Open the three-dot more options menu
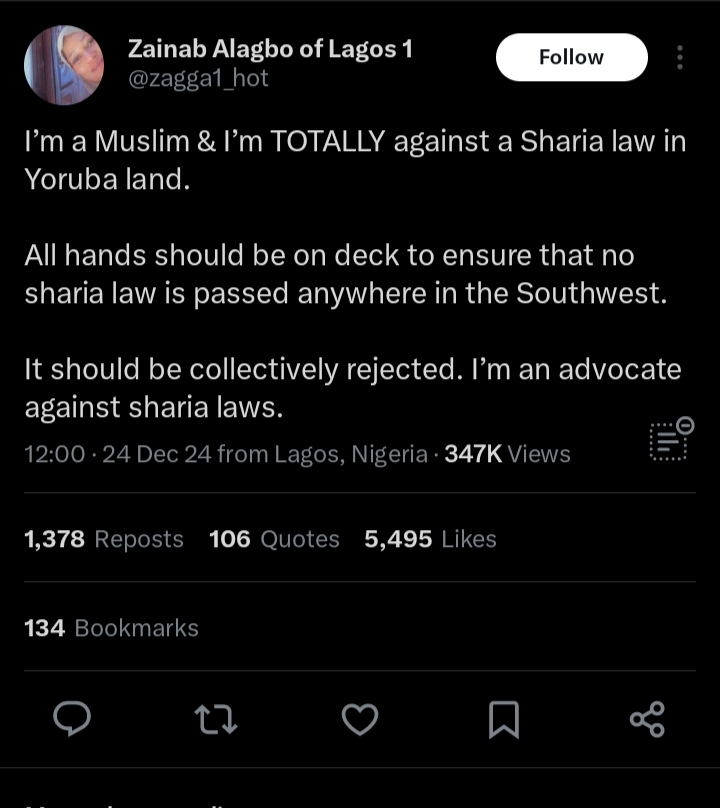 (x=680, y=57)
